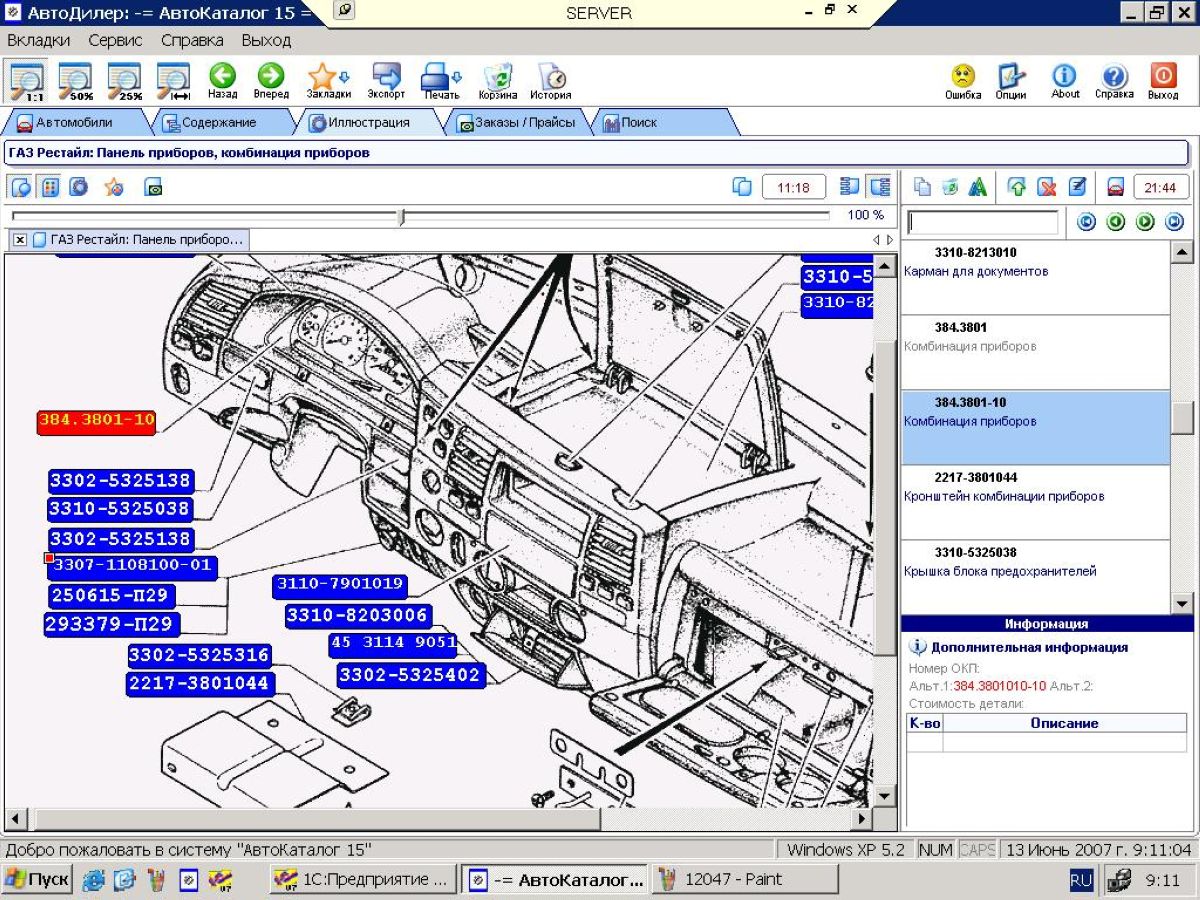Viewport: 1200px width, 900px height.
Task: Click the red X delete icon in parts panel
Action: (x=1047, y=187)
